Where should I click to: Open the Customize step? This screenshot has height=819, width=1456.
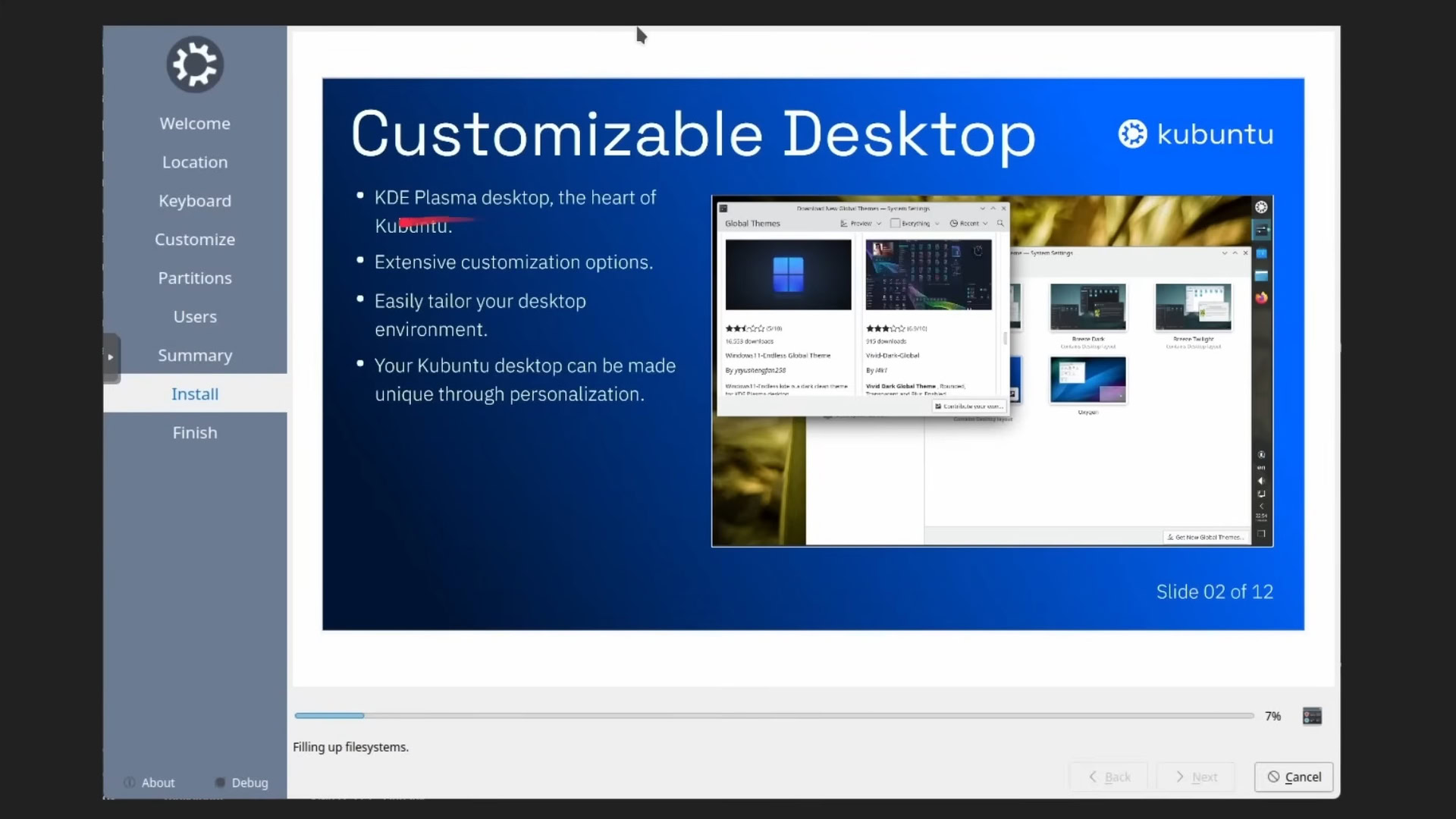point(195,240)
